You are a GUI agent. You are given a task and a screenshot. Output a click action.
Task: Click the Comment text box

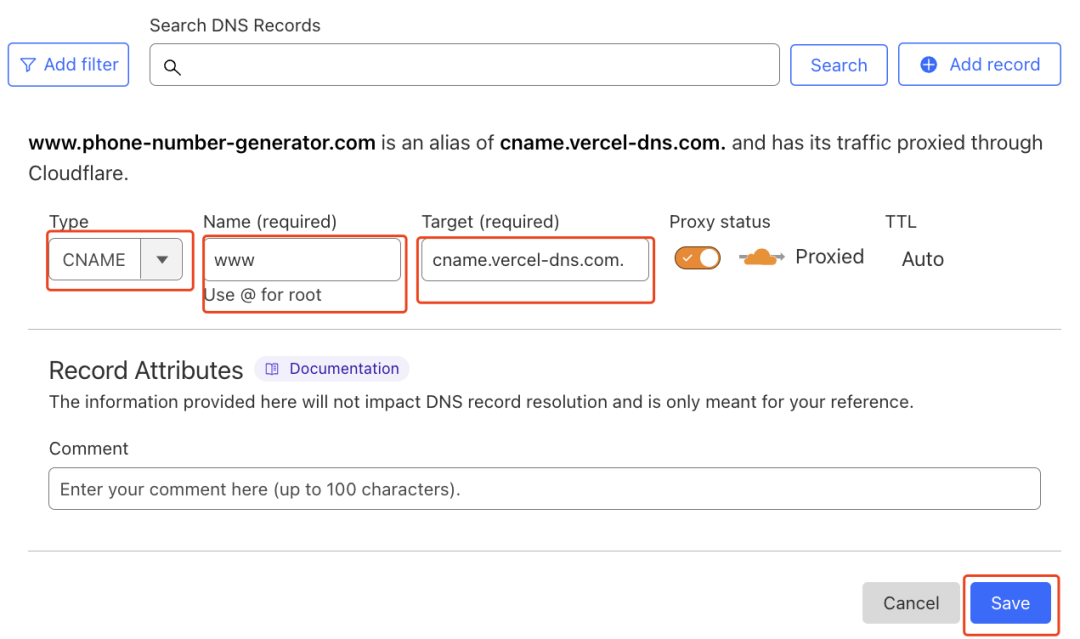544,489
